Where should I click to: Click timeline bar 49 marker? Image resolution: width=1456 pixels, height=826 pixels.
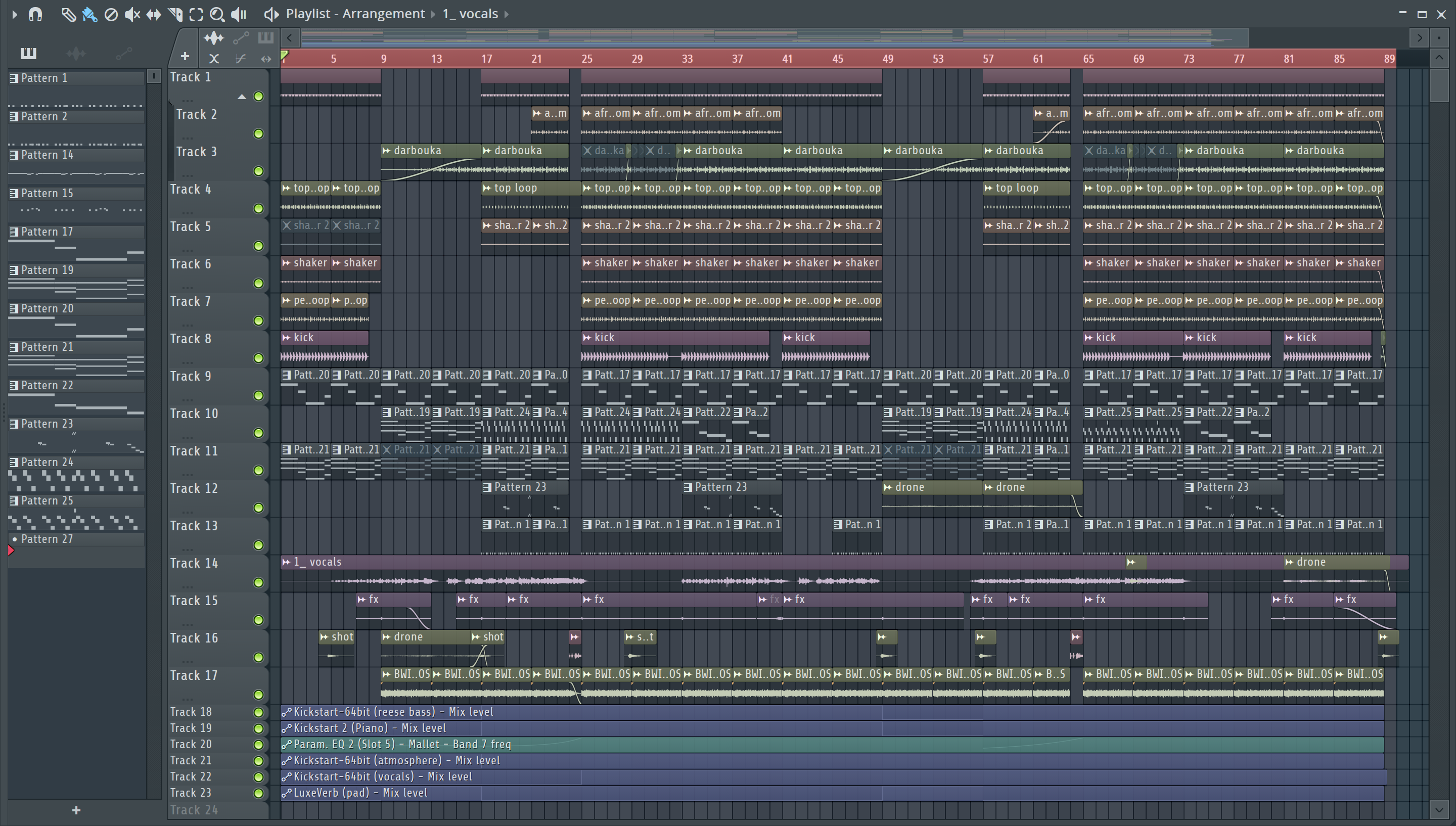888,59
